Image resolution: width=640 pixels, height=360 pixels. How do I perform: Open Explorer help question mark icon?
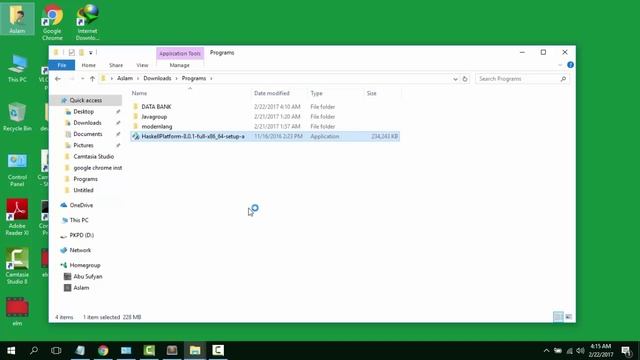point(570,65)
